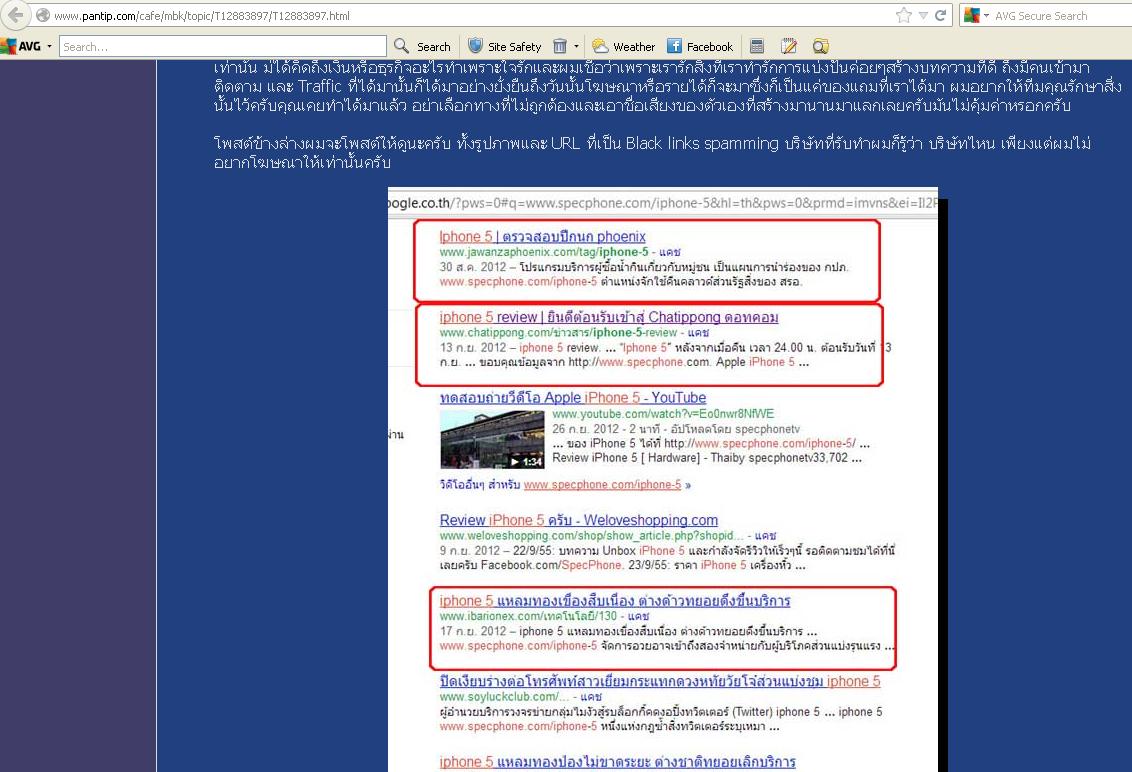Click the AVG trash can icon
This screenshot has height=772, width=1132.
click(560, 46)
